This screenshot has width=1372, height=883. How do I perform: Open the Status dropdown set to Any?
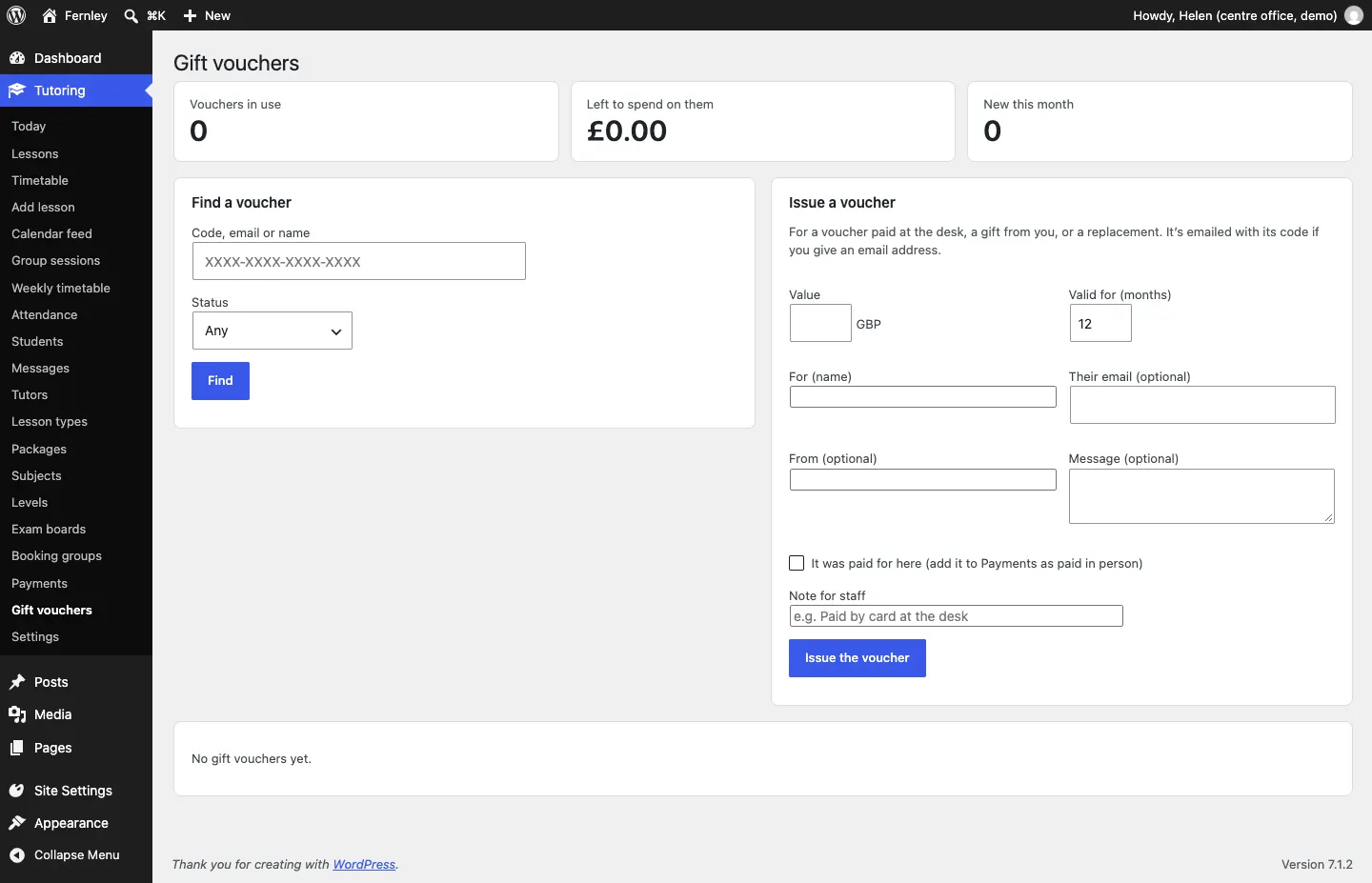pos(272,331)
